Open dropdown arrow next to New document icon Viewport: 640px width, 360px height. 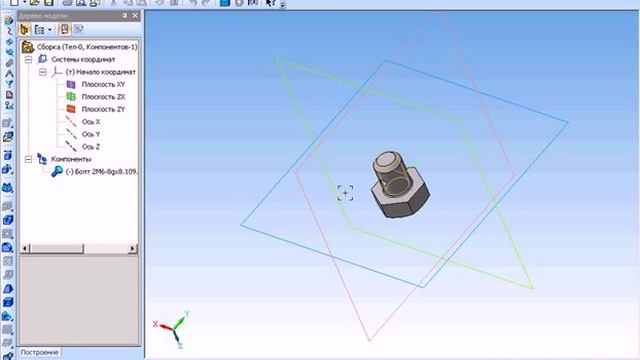(x=24, y=3)
